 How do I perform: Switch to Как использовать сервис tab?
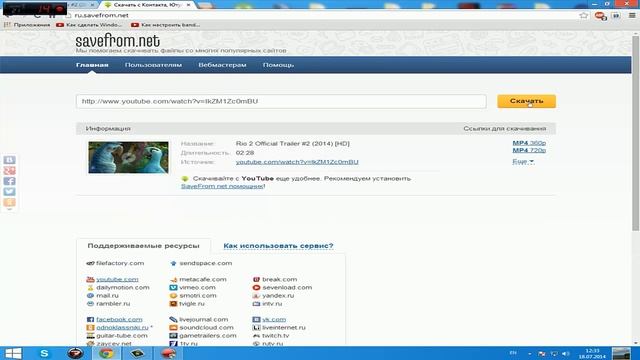[278, 246]
